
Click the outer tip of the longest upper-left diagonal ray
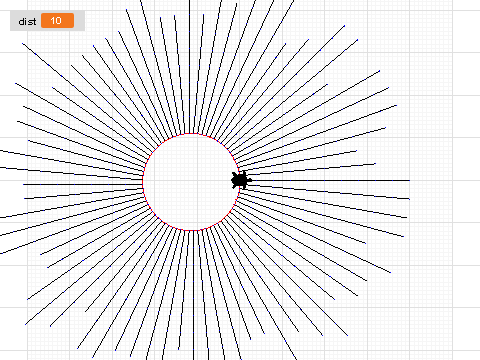(x=23, y=43)
